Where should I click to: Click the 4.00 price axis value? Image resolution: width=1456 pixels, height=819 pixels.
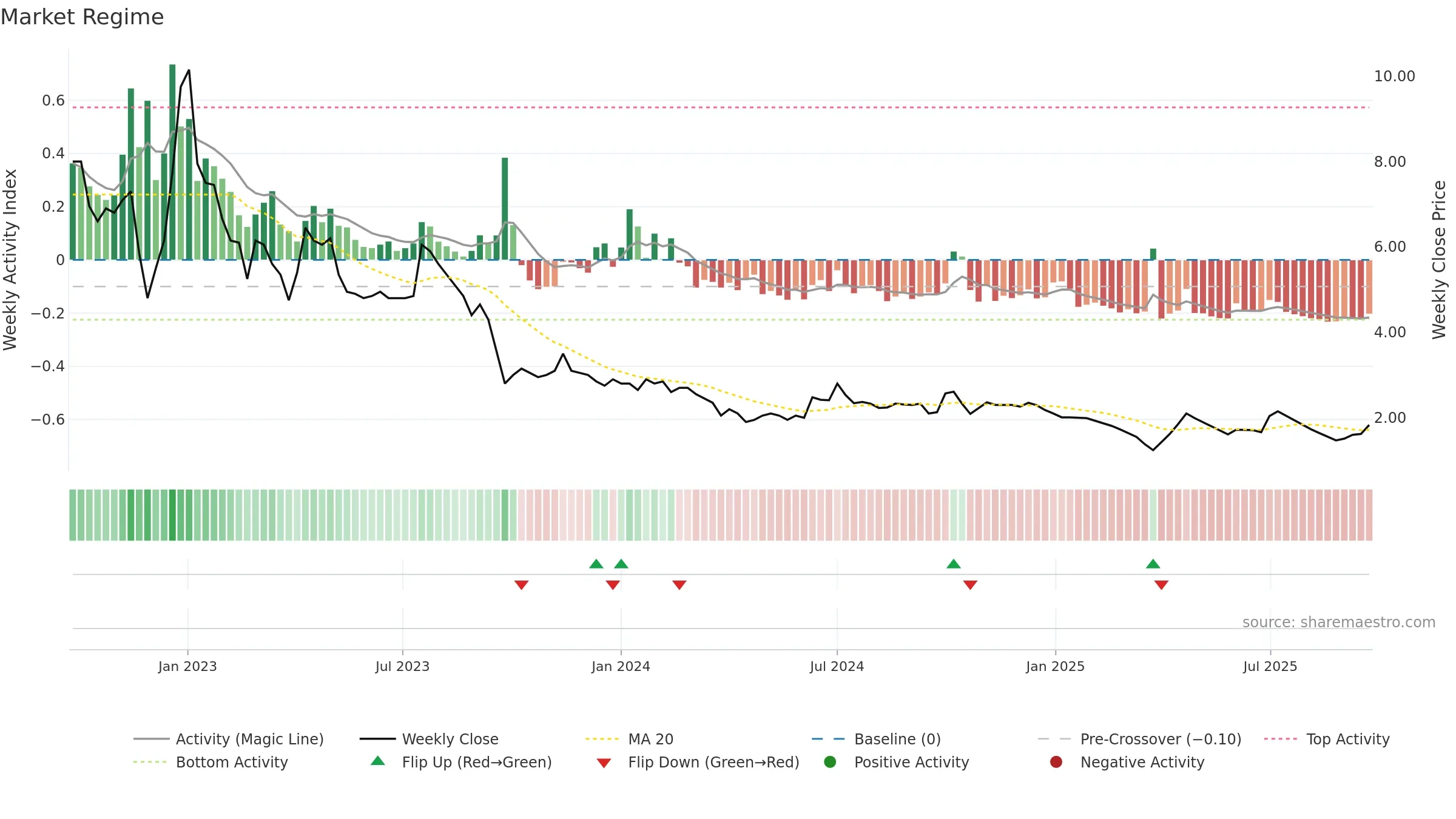click(x=1390, y=332)
